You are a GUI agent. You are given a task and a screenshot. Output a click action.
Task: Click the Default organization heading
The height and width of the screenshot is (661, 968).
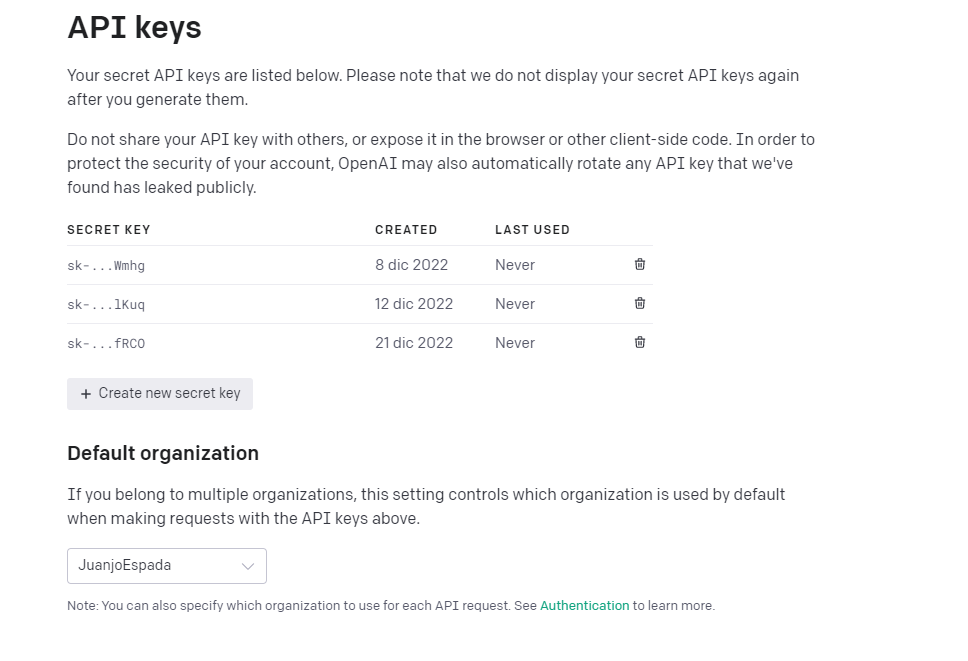(163, 453)
